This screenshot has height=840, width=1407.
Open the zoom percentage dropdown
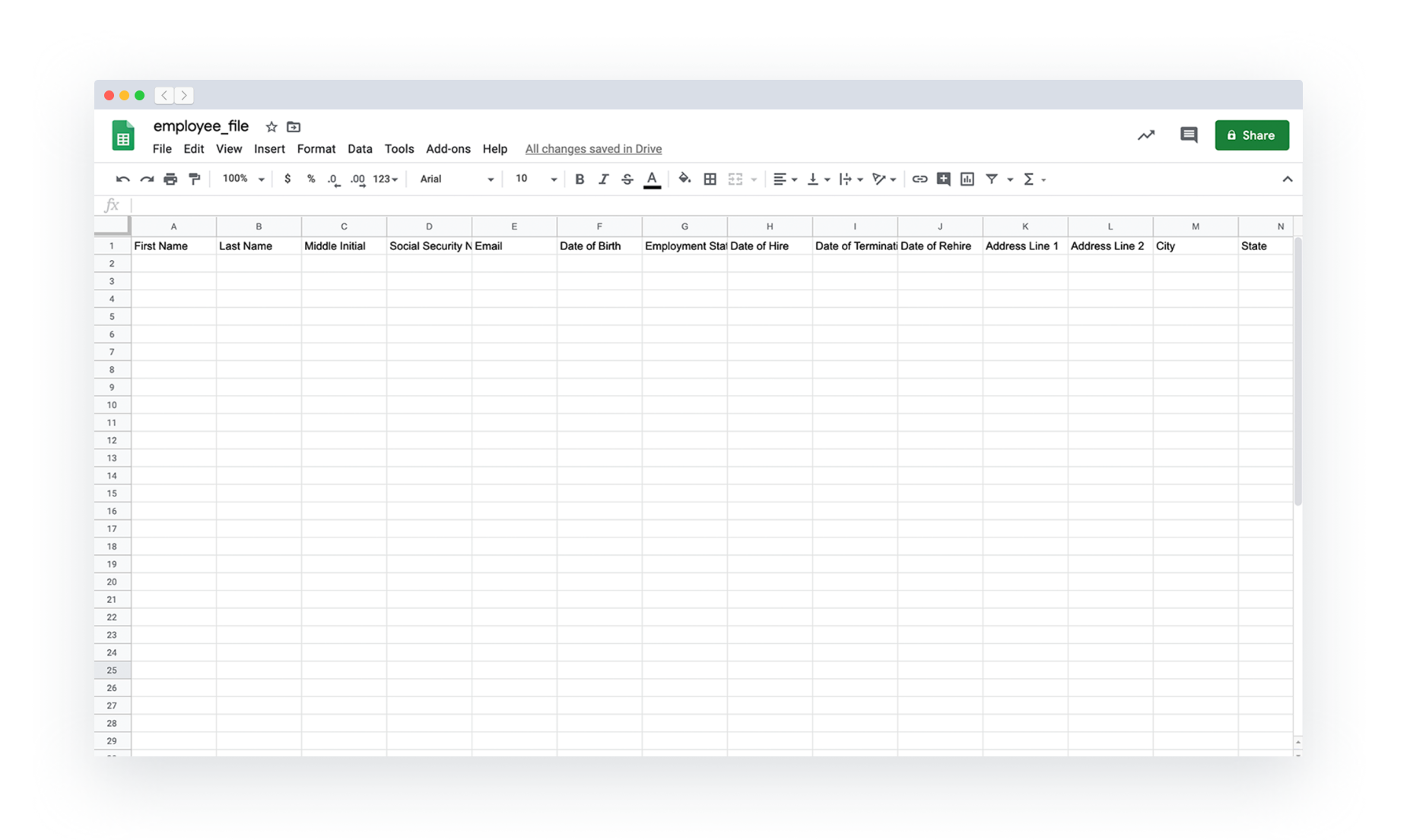pos(242,179)
